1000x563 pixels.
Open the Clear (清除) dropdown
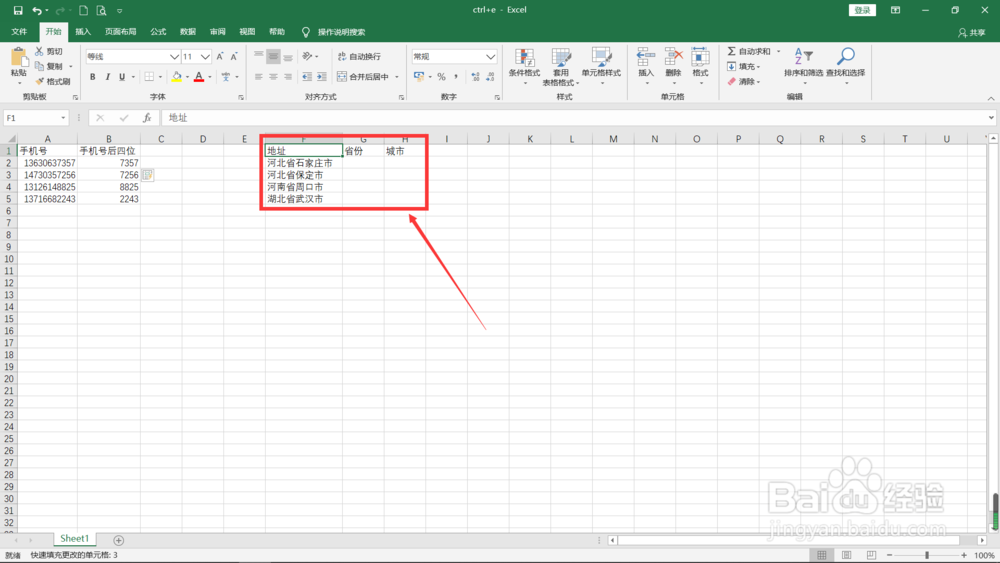coord(744,82)
